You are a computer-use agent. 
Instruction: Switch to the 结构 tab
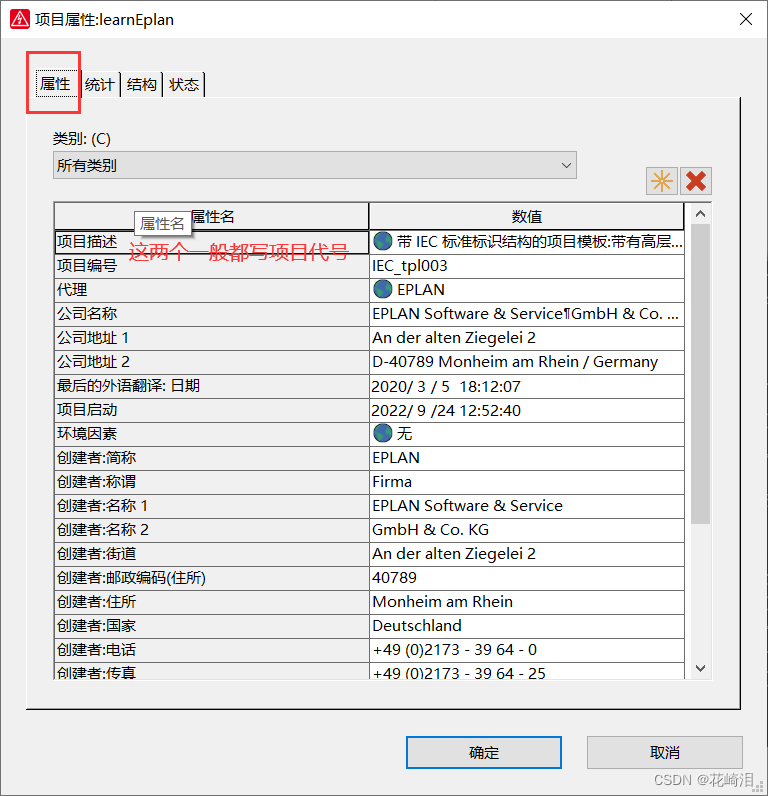click(141, 84)
